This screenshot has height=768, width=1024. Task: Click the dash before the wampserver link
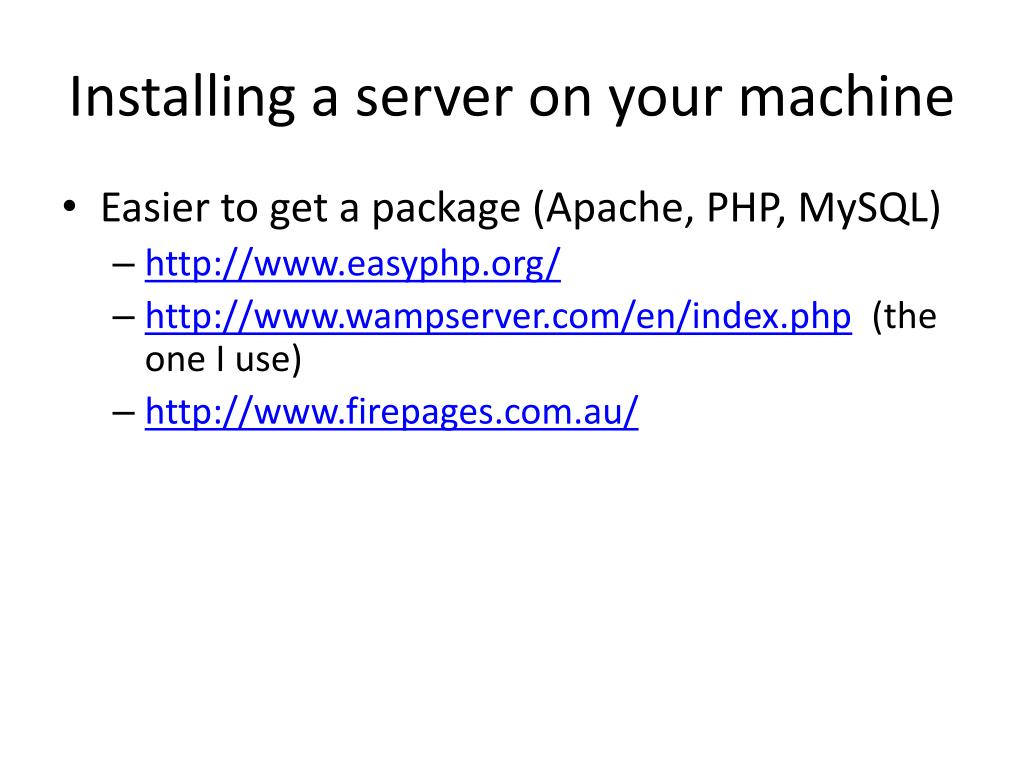123,318
